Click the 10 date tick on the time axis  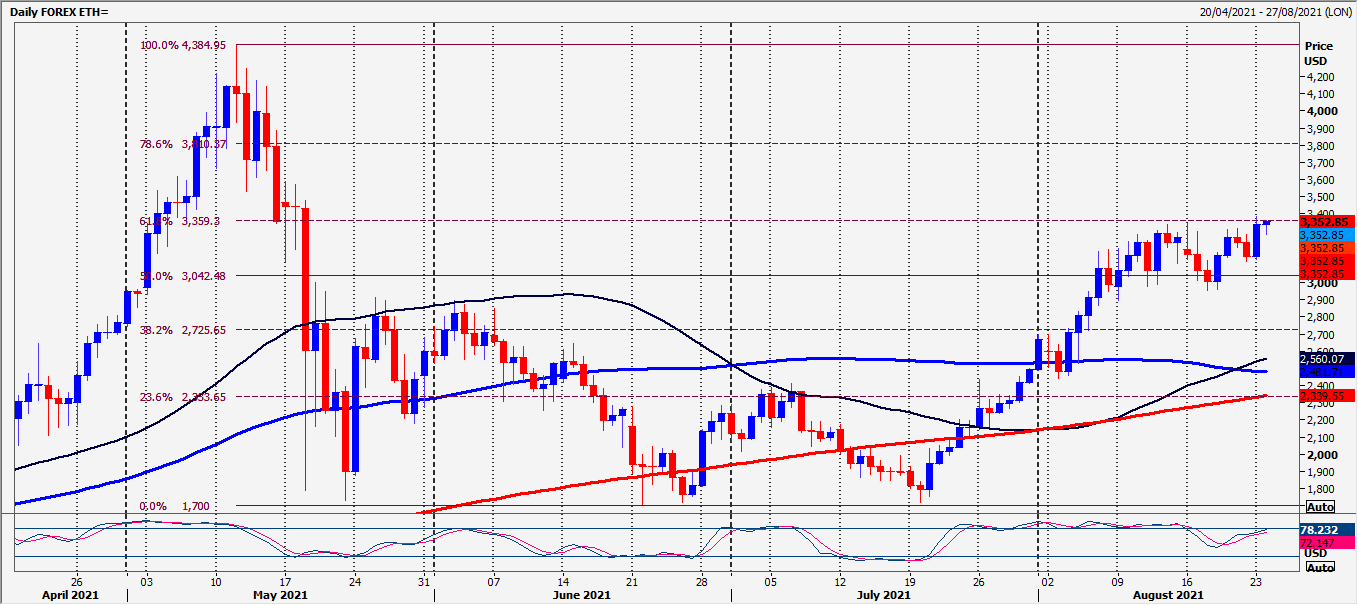216,580
